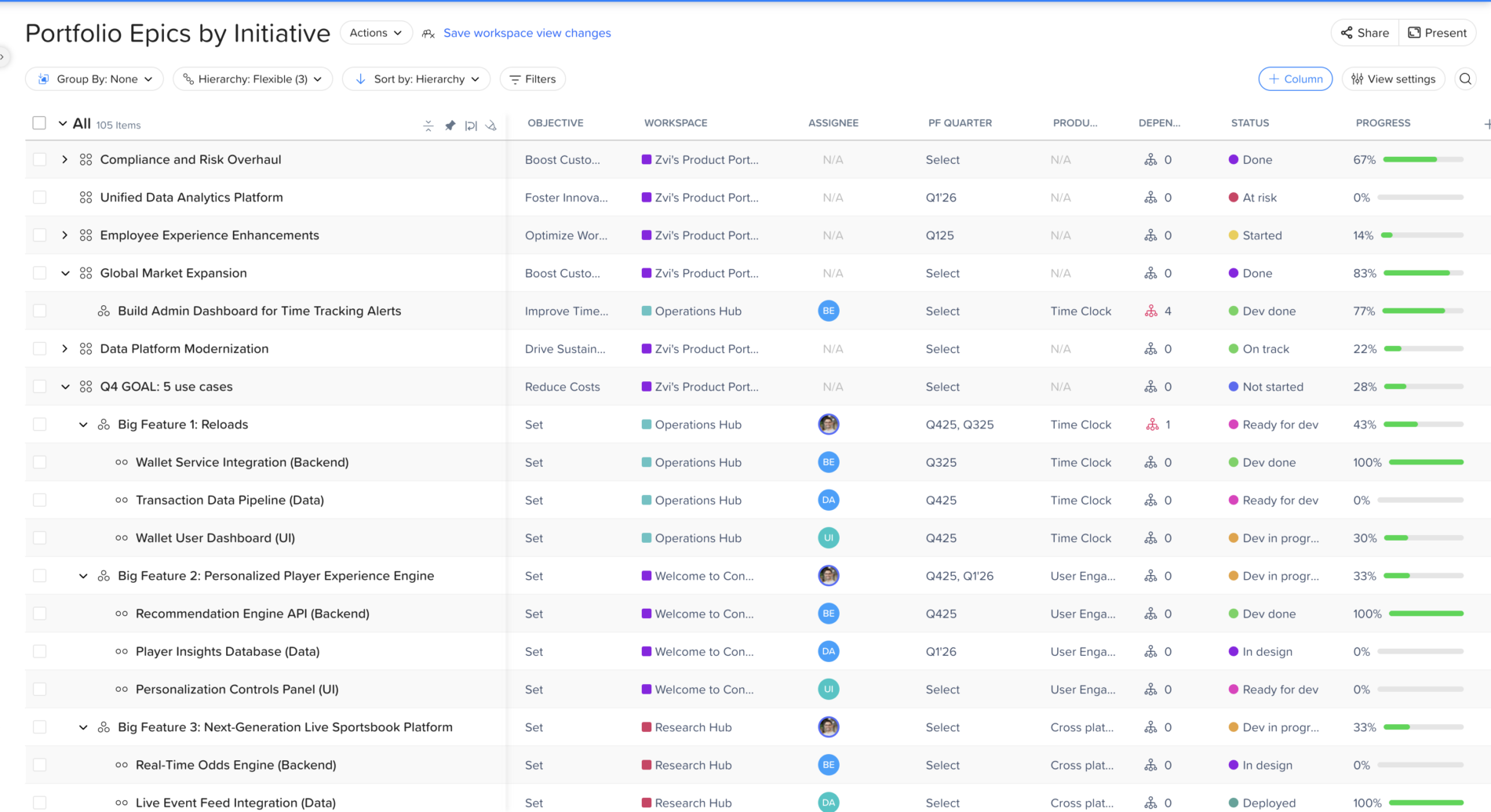The height and width of the screenshot is (812, 1491).
Task: Click the shared view icon beside Save link
Action: pyautogui.click(x=428, y=34)
